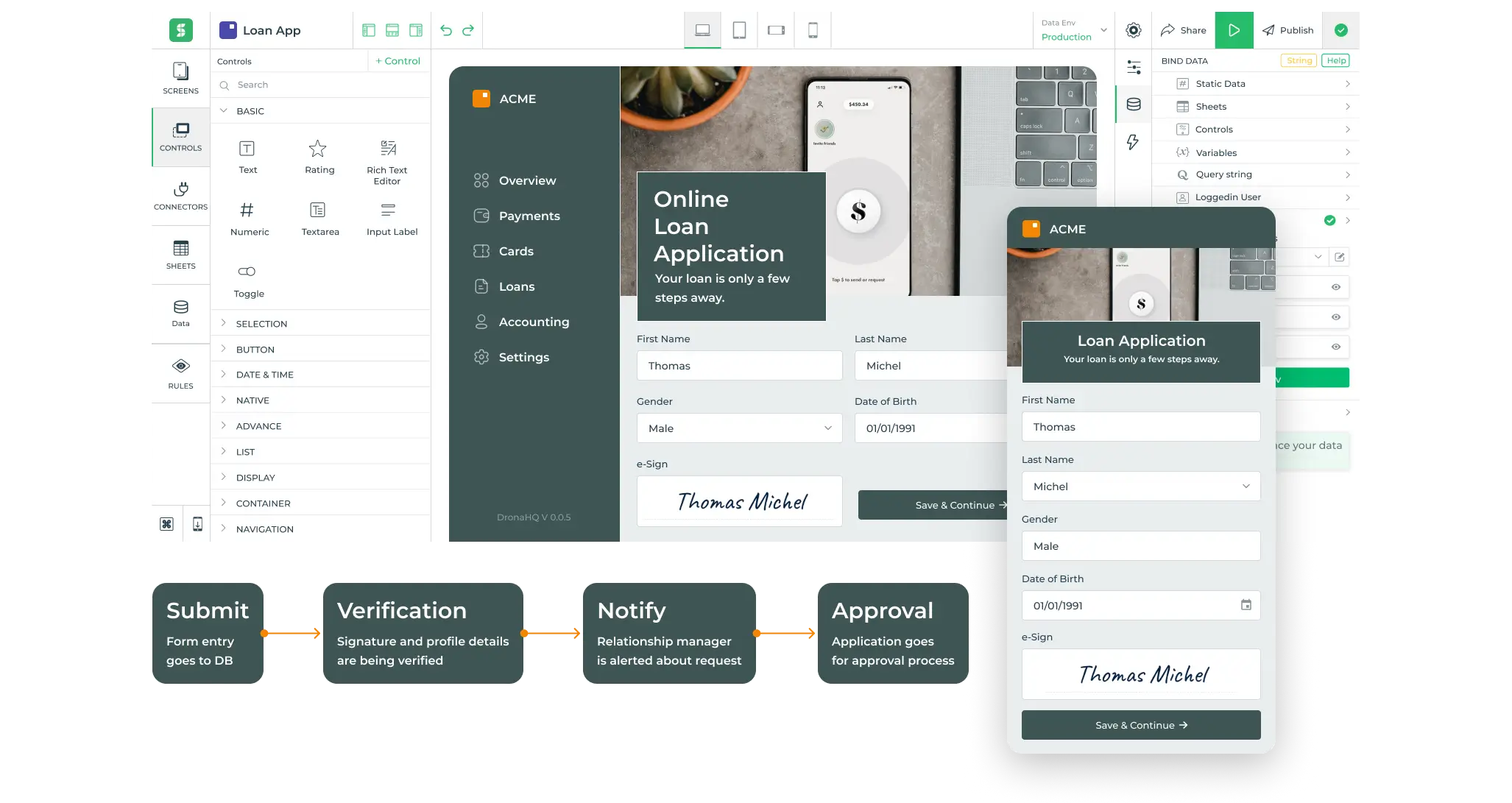Open the Gender Male dropdown
1512x803 pixels.
coord(739,428)
